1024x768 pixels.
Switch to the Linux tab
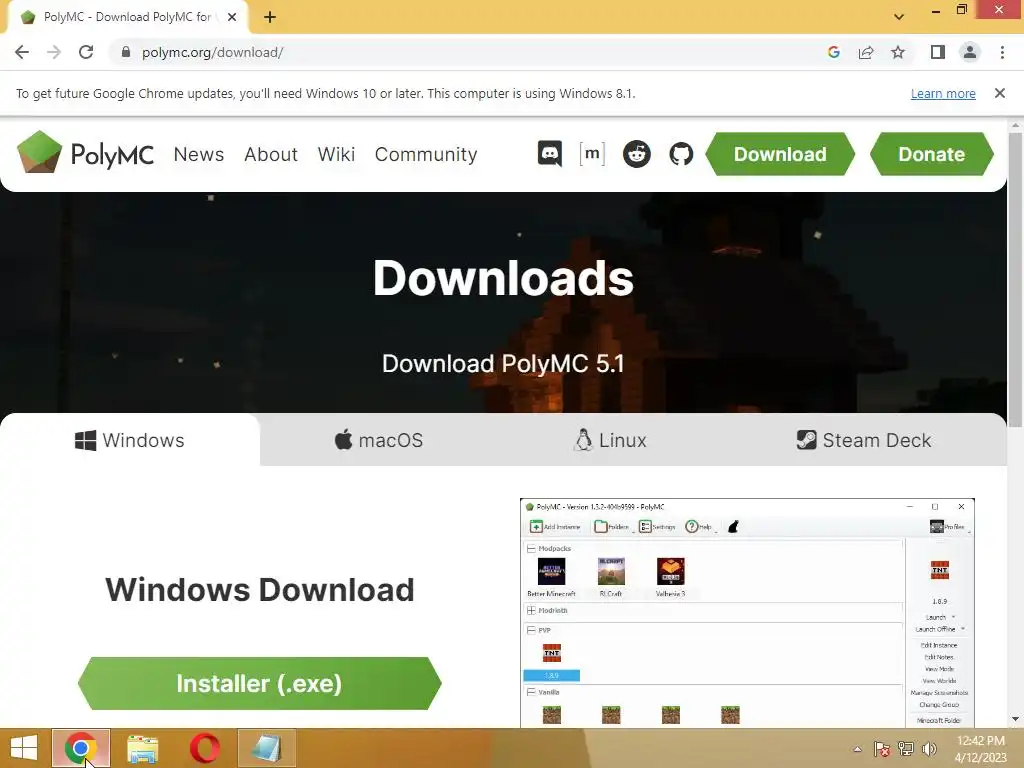tap(610, 440)
